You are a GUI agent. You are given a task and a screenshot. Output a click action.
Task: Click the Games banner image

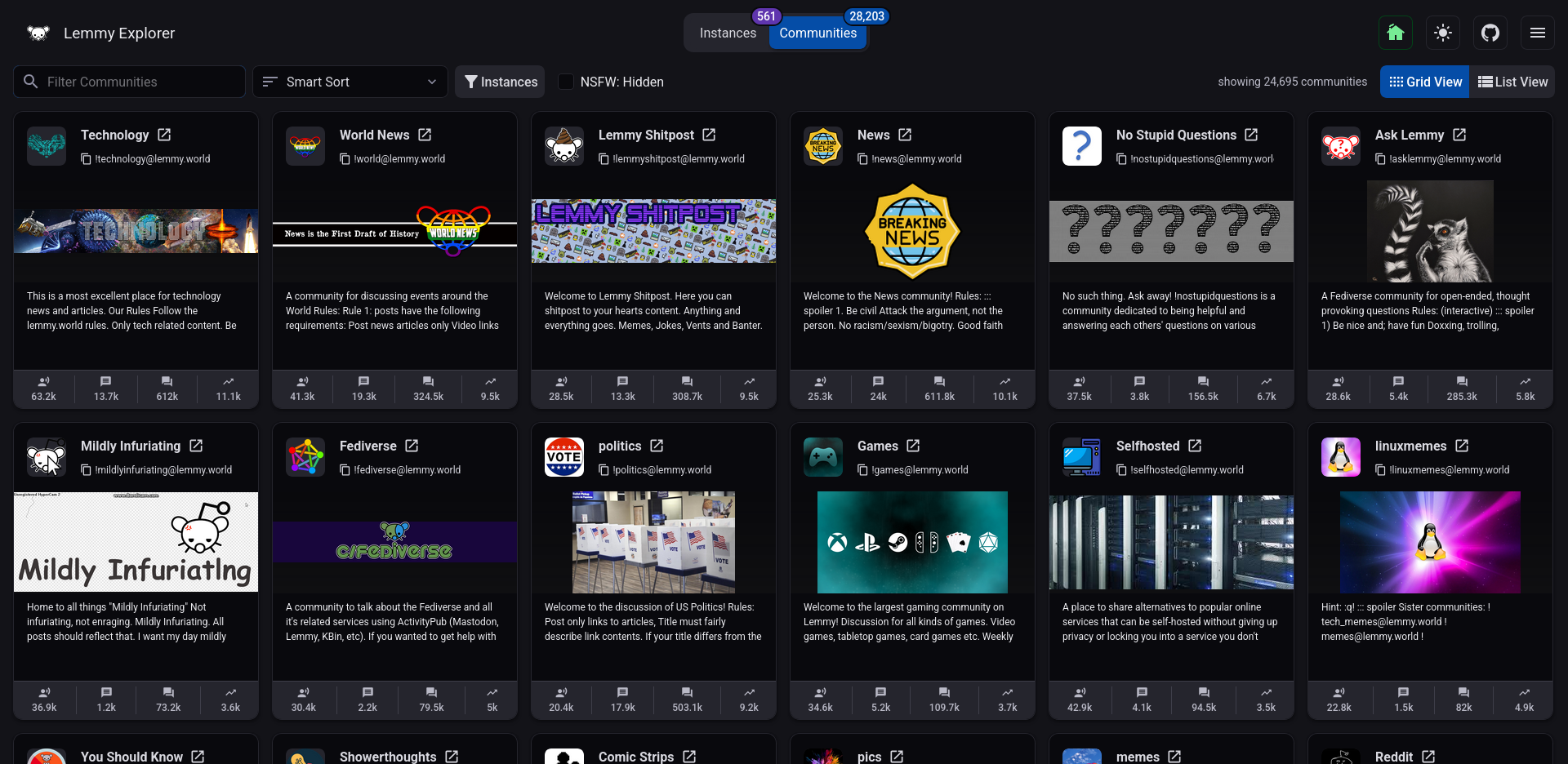tap(912, 542)
